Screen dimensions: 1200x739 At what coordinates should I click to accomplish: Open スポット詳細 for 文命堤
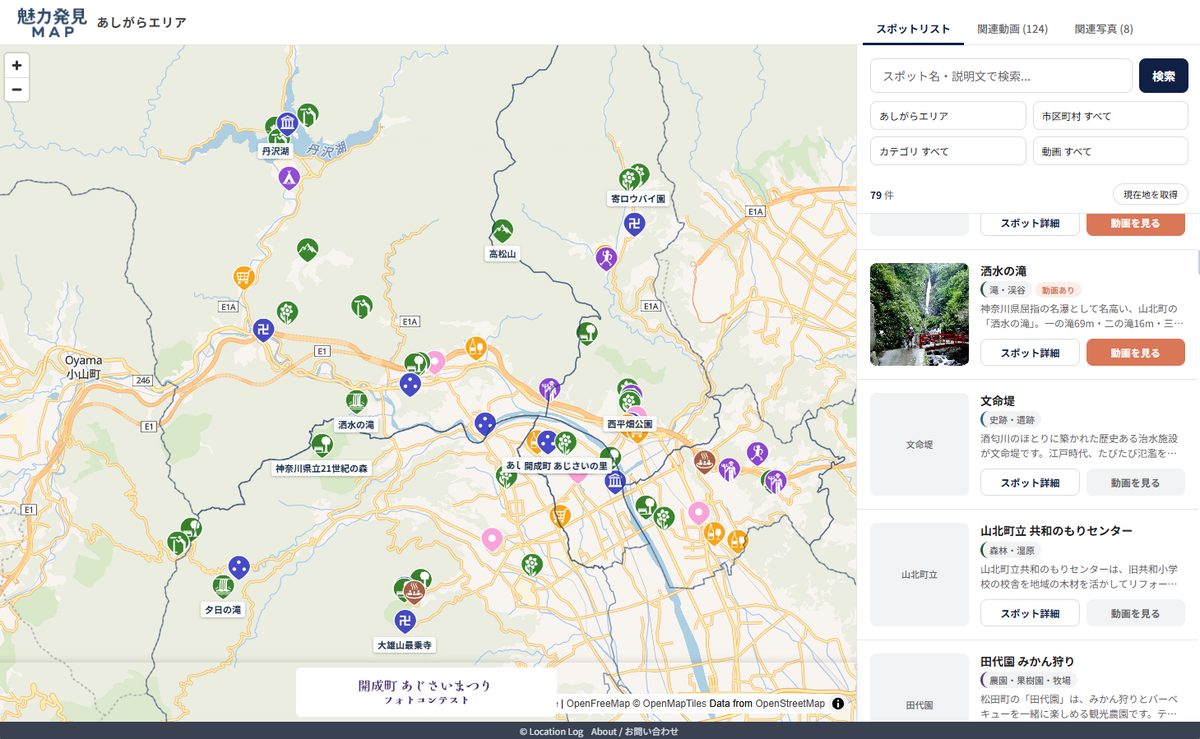pyautogui.click(x=1030, y=483)
